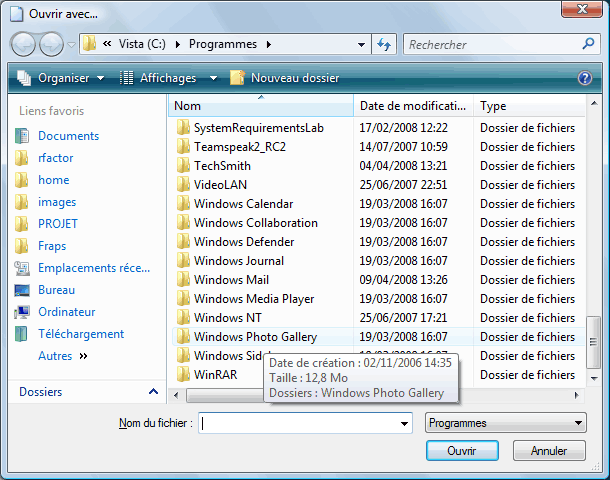Open the Bureau favorite link
610x480 pixels.
point(56,290)
